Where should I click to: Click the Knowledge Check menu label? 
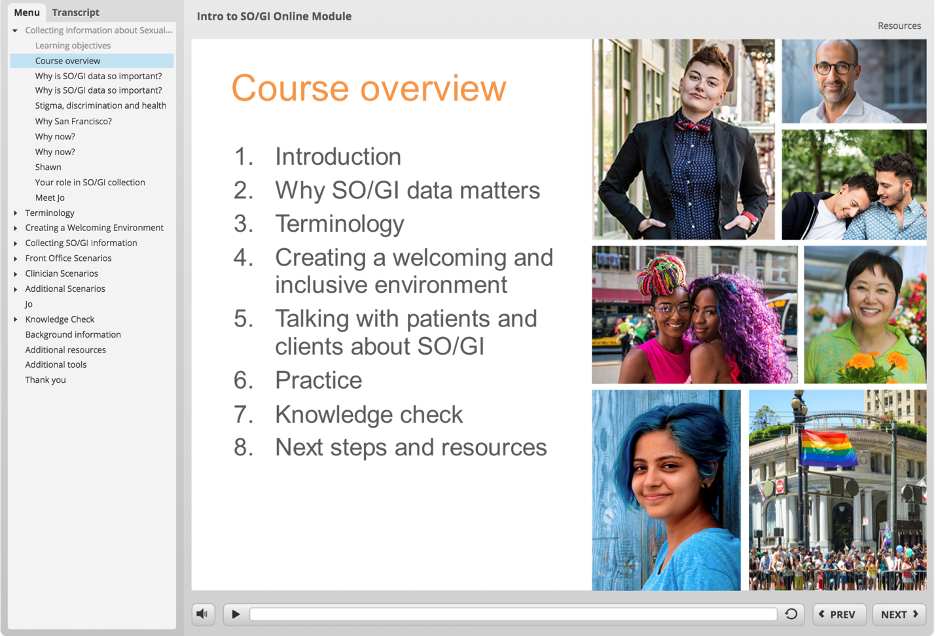[x=60, y=319]
